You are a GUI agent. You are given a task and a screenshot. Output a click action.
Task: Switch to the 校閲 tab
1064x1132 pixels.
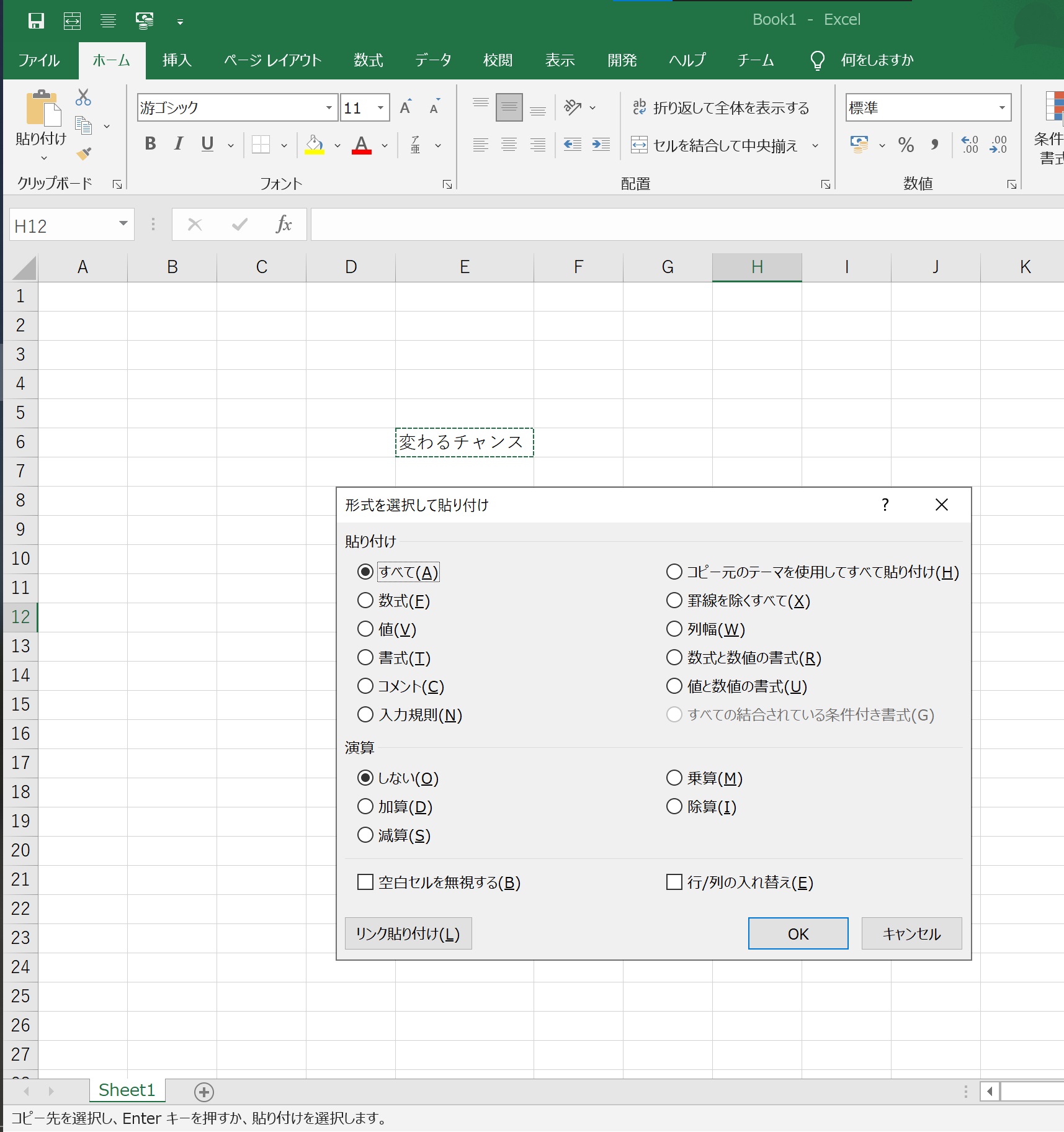point(498,60)
